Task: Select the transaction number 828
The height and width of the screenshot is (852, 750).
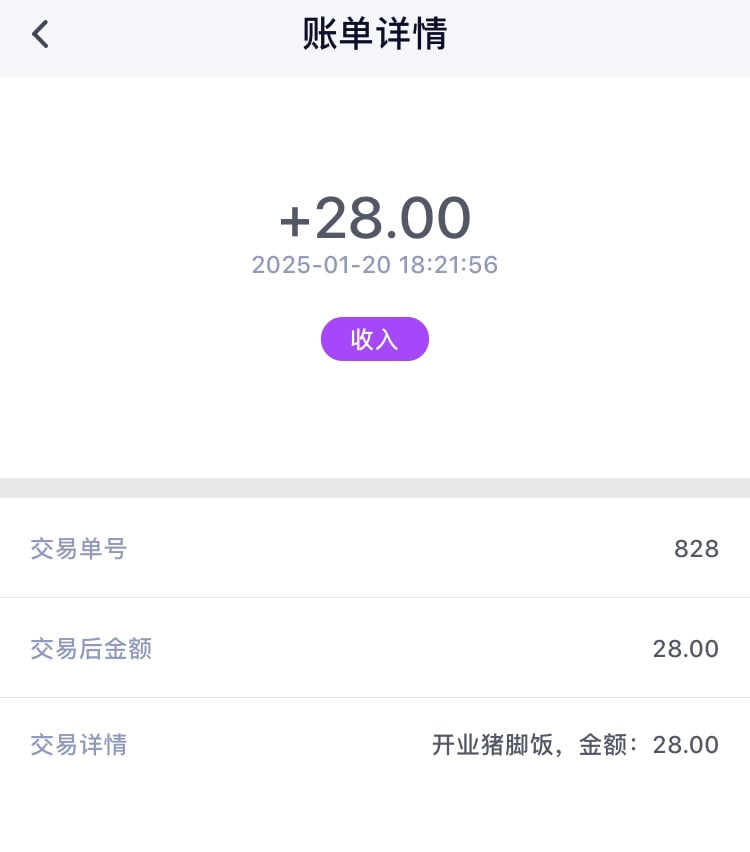Action: point(696,549)
